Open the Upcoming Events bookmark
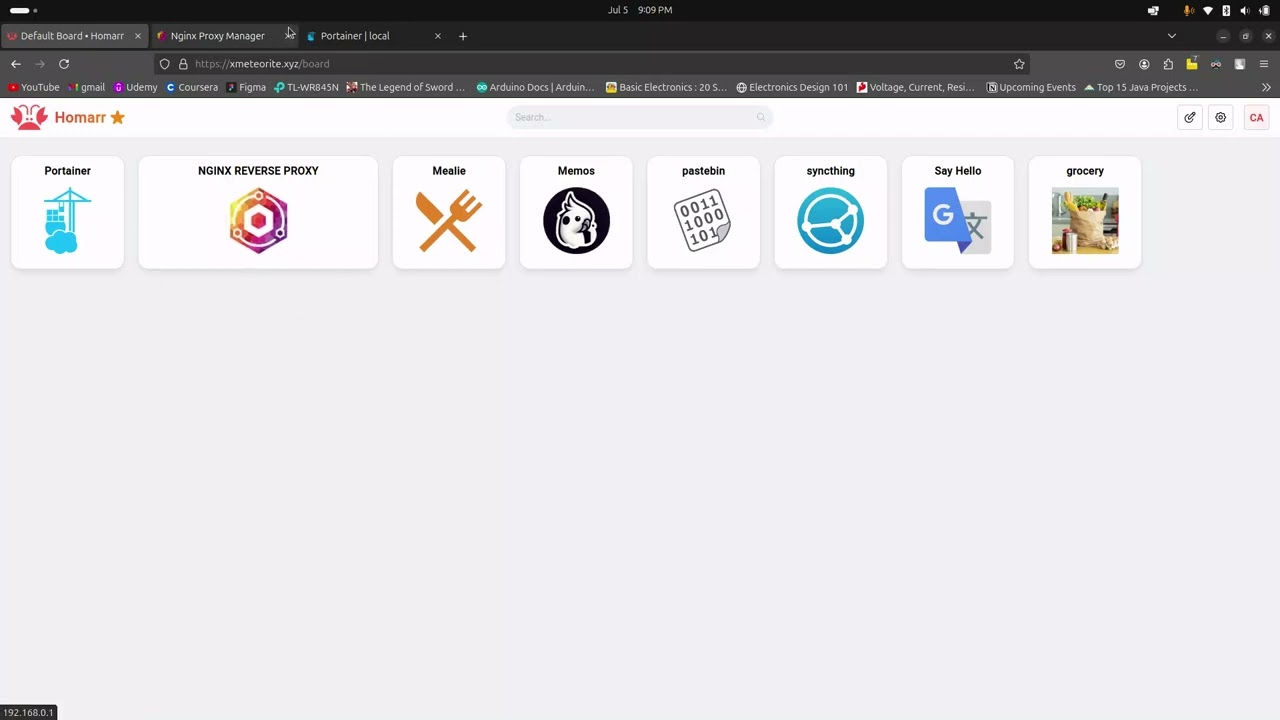1280x720 pixels. pos(1031,87)
